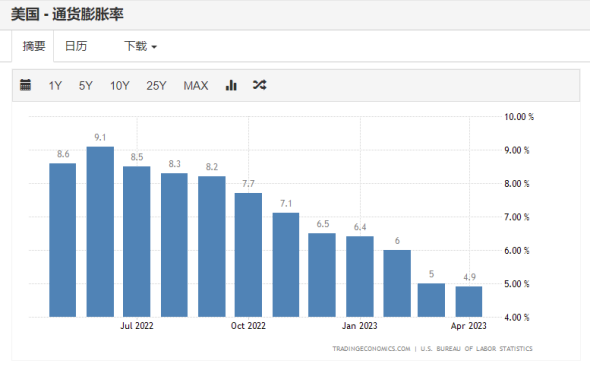The image size is (590, 370).
Task: Click the 美国 - 通货膨胀率 heading
Action: tap(67, 14)
